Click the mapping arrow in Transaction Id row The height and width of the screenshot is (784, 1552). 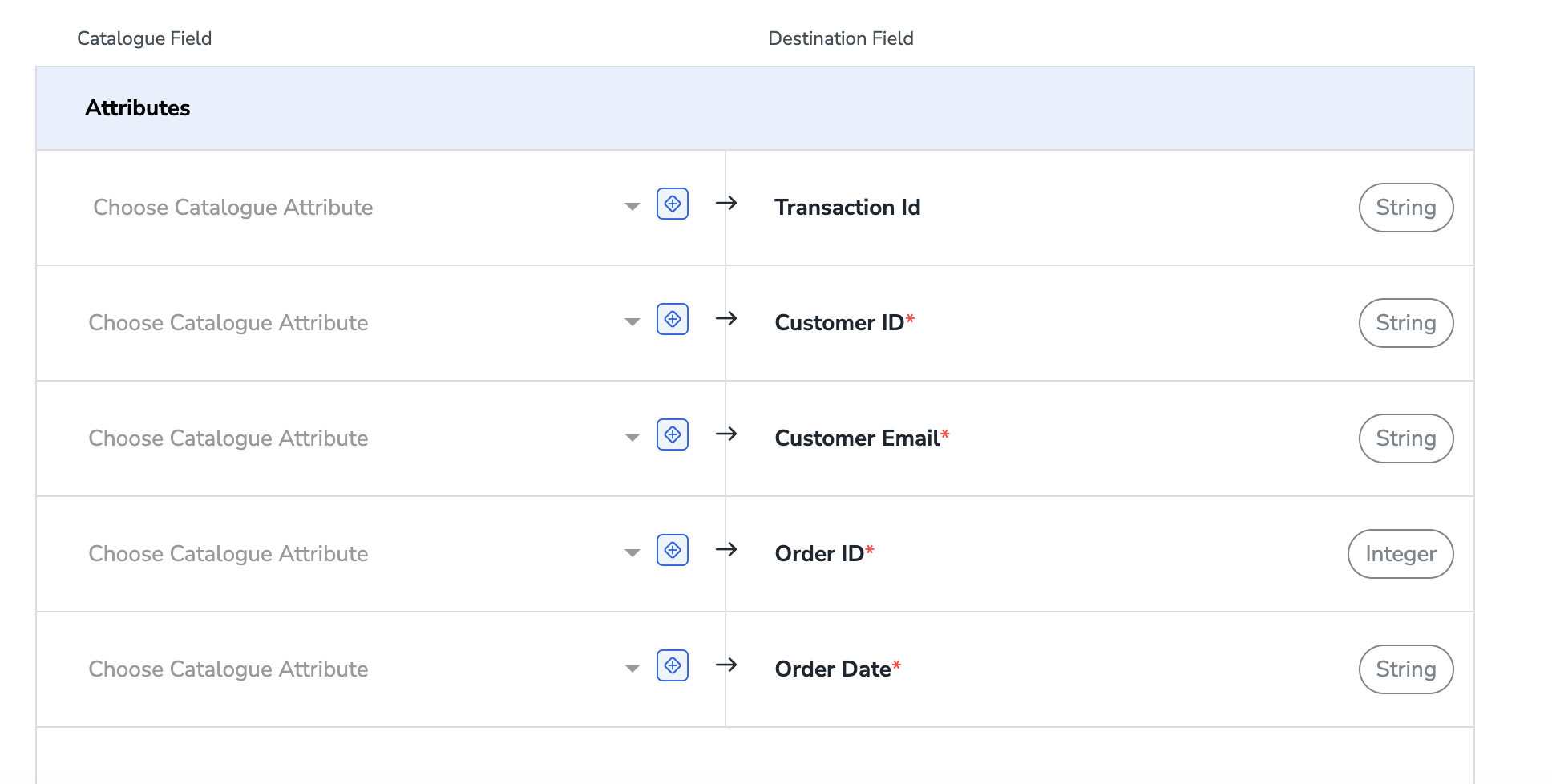726,204
